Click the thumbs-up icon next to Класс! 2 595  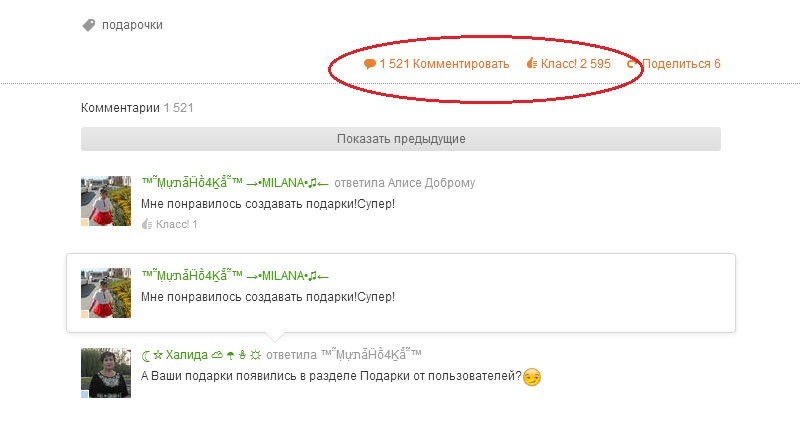(532, 63)
